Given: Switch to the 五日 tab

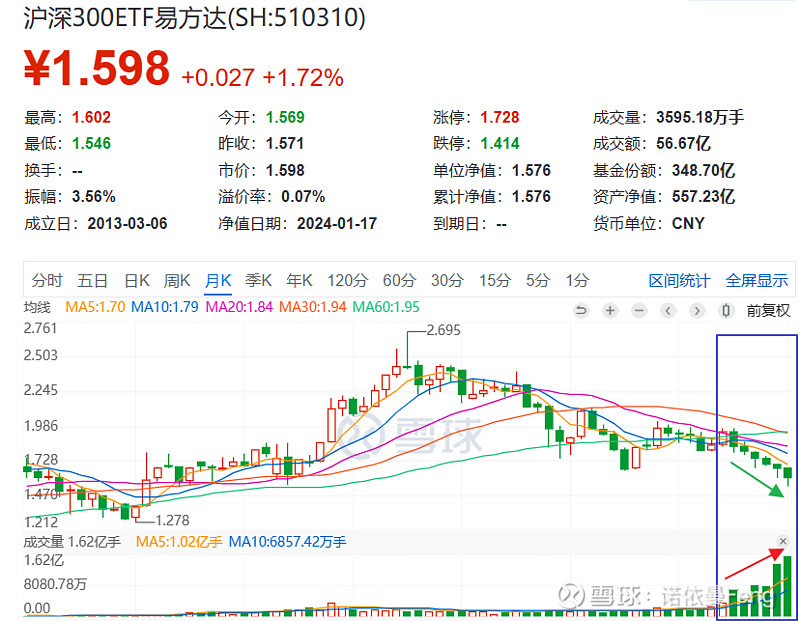Looking at the screenshot, I should coord(92,280).
